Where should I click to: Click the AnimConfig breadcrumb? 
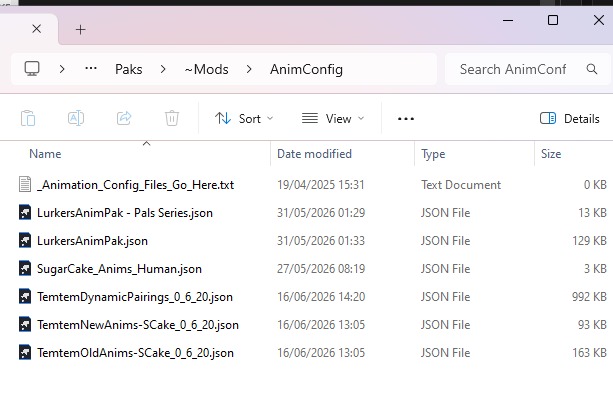tap(306, 69)
